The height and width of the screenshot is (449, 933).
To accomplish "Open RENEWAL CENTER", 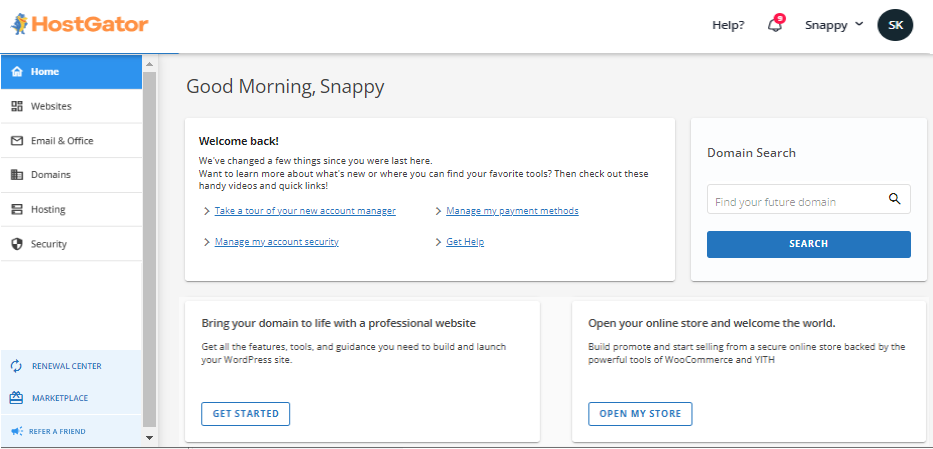I will click(67, 366).
